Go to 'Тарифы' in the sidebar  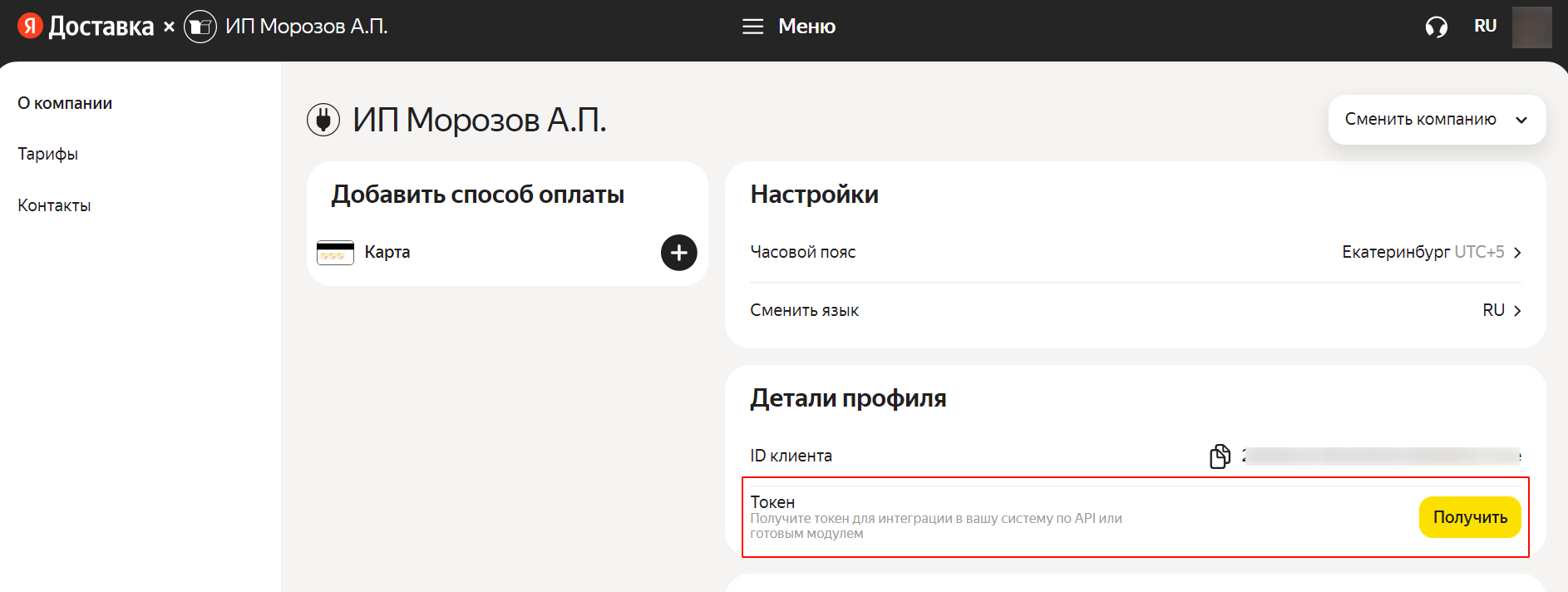pos(48,154)
